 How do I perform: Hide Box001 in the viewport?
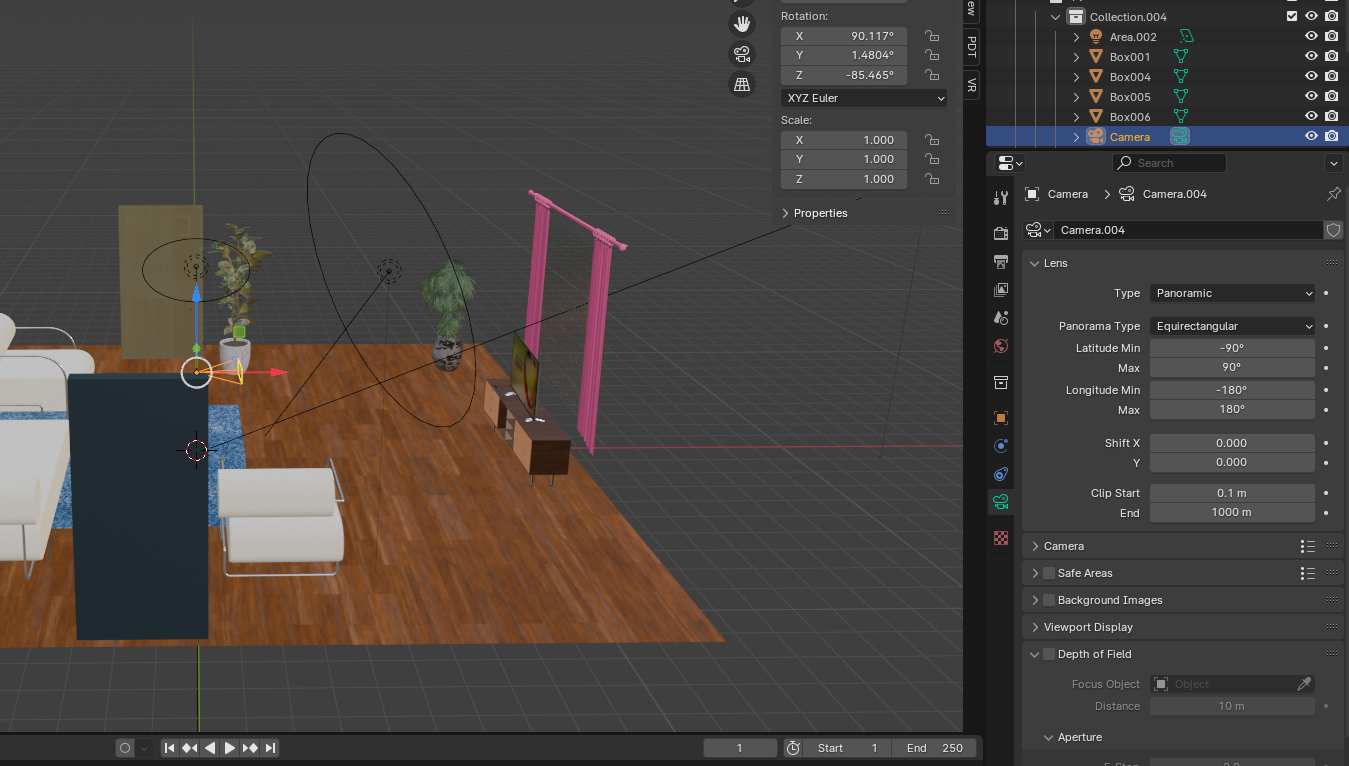click(1311, 57)
